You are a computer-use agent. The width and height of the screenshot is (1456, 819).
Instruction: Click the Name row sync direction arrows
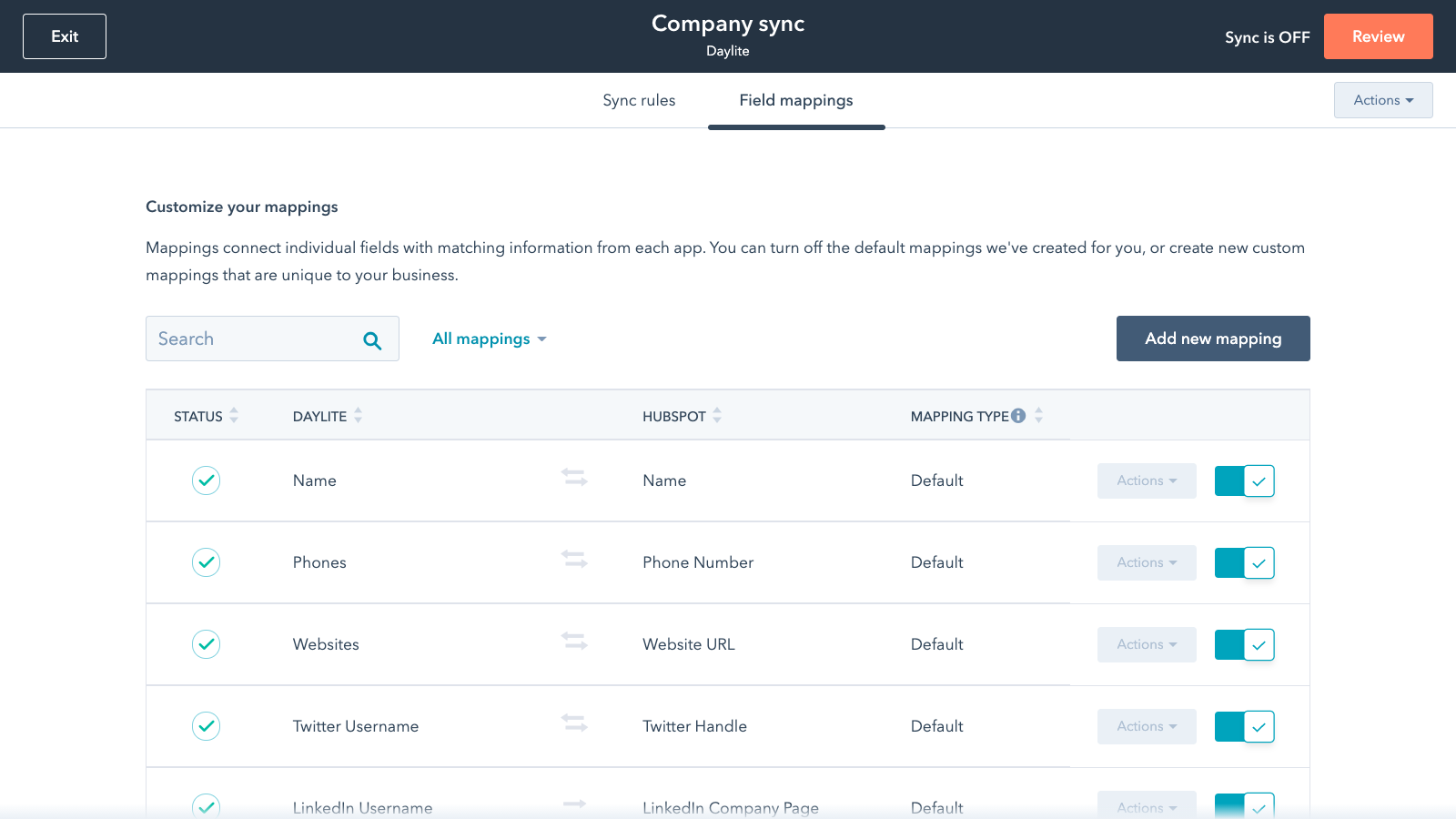point(574,478)
